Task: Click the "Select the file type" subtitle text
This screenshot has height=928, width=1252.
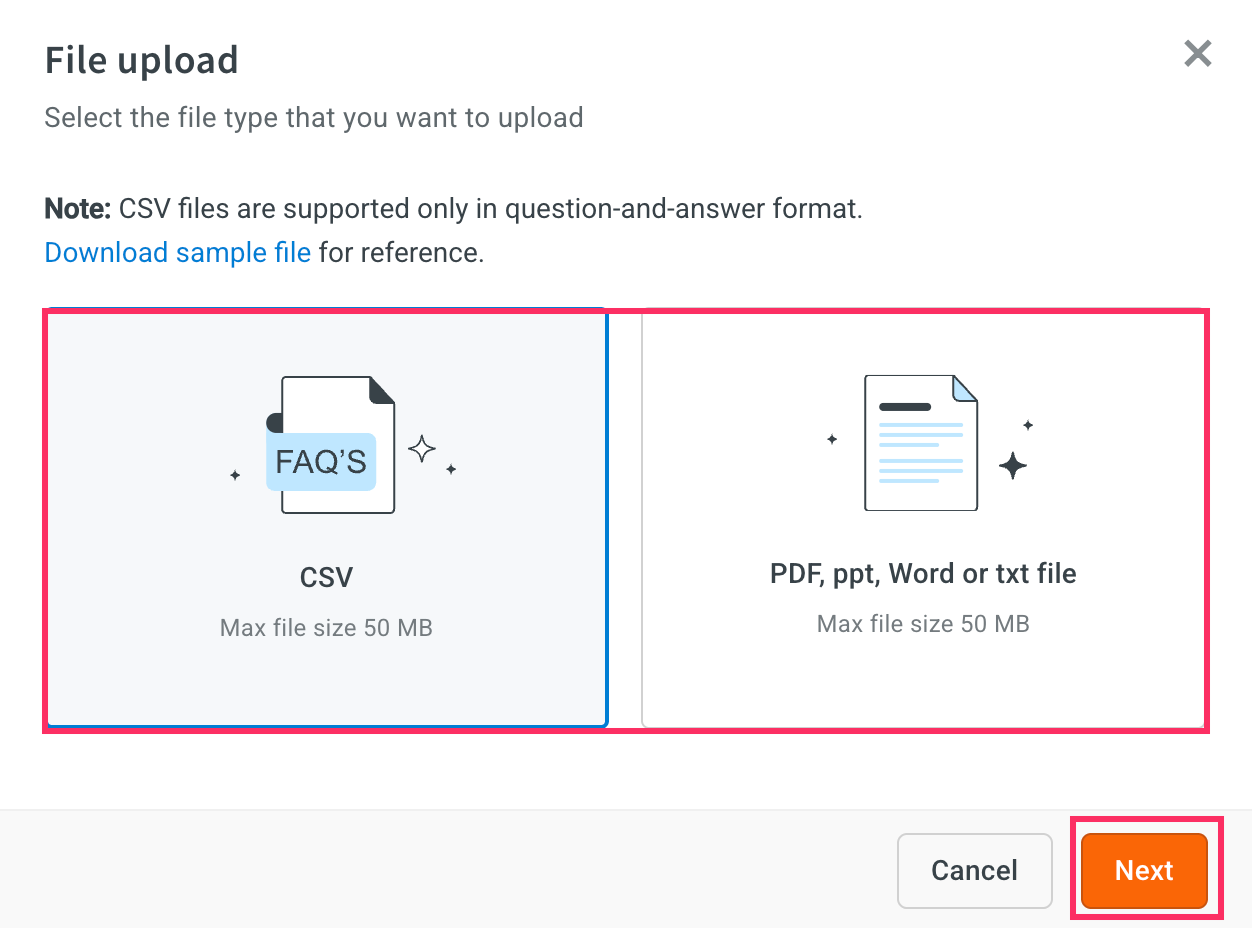Action: click(314, 118)
